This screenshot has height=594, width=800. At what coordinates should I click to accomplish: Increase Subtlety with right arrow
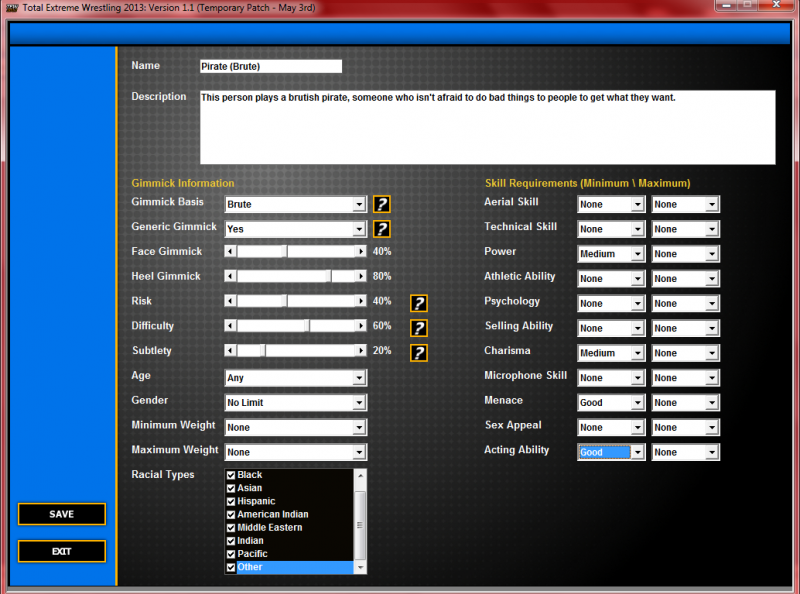361,350
